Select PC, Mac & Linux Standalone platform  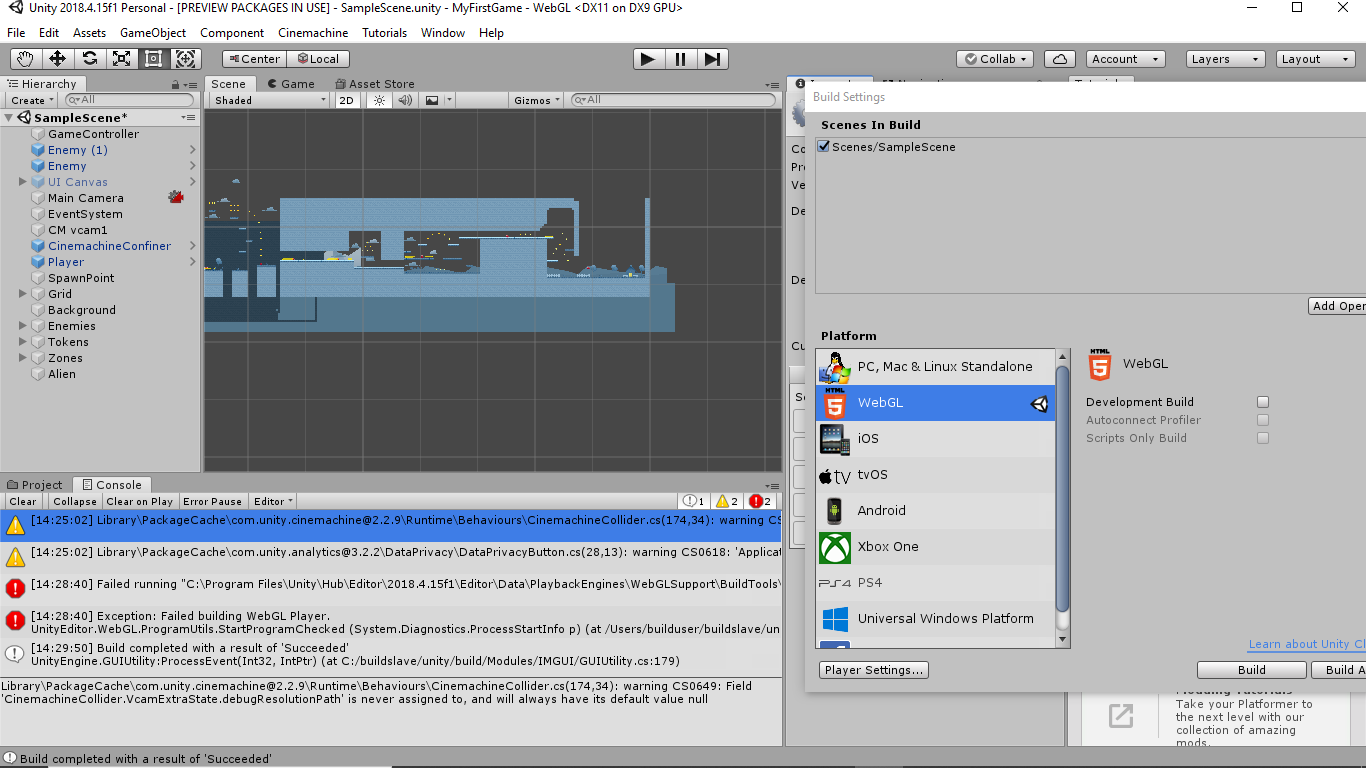click(x=935, y=366)
